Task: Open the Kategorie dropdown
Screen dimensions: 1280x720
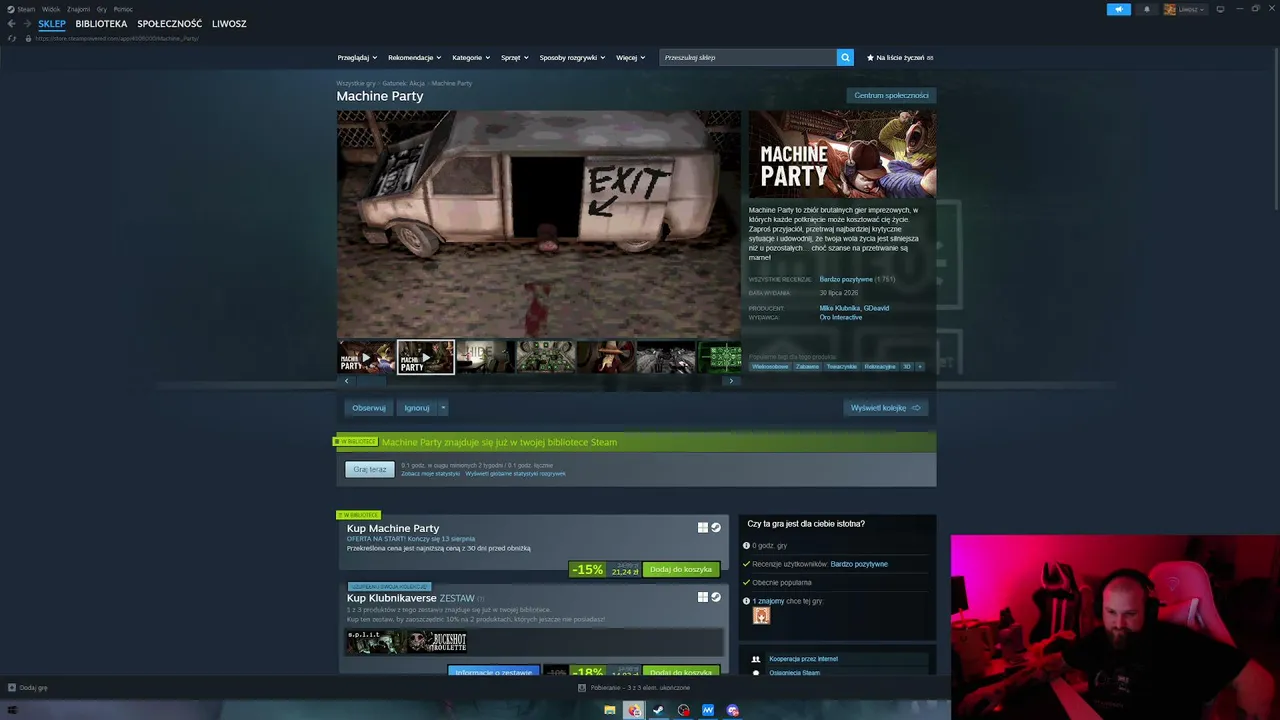Action: (x=471, y=58)
